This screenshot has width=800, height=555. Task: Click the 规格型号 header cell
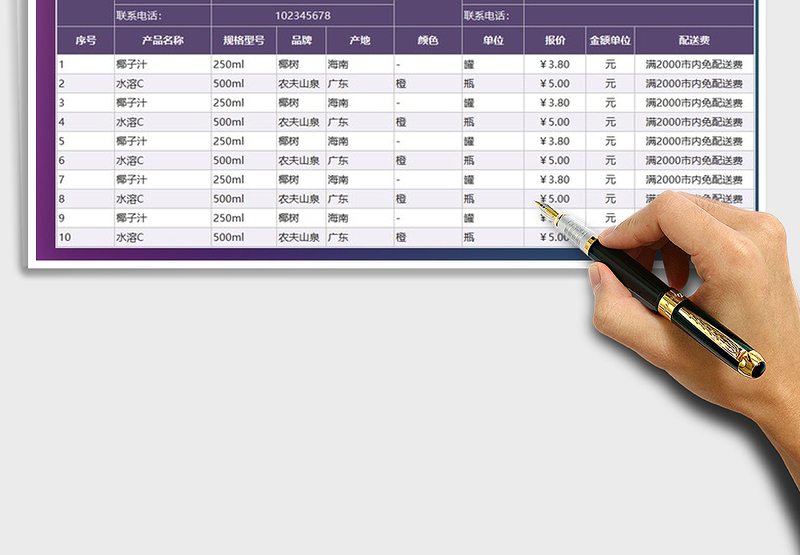pyautogui.click(x=244, y=41)
